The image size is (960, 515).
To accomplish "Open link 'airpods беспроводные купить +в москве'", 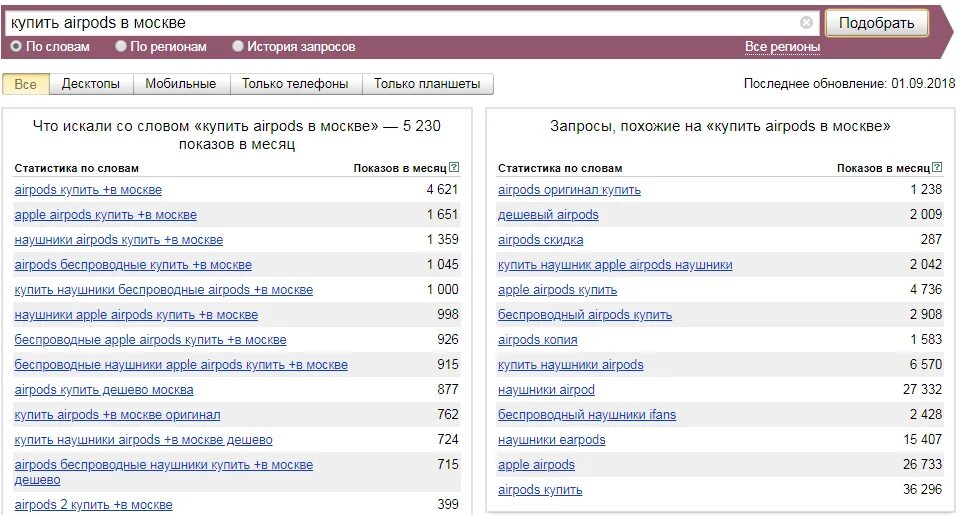I will point(133,265).
